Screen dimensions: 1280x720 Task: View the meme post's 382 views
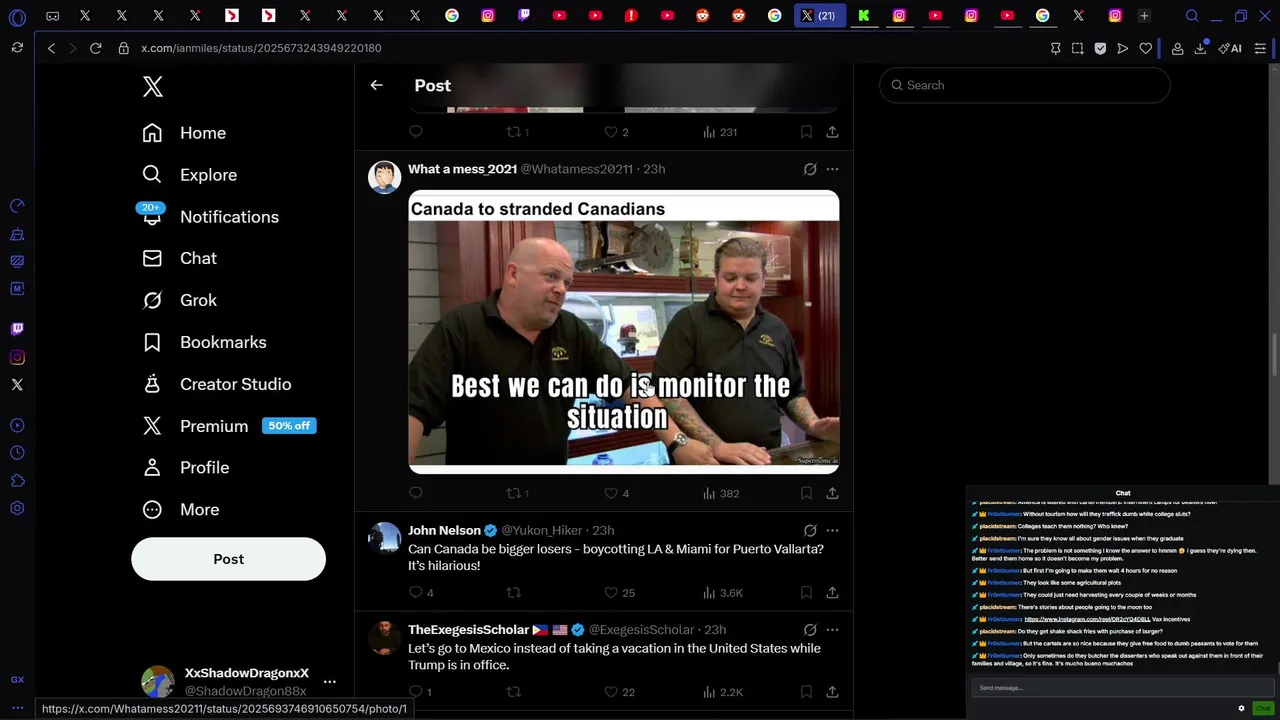(x=721, y=493)
